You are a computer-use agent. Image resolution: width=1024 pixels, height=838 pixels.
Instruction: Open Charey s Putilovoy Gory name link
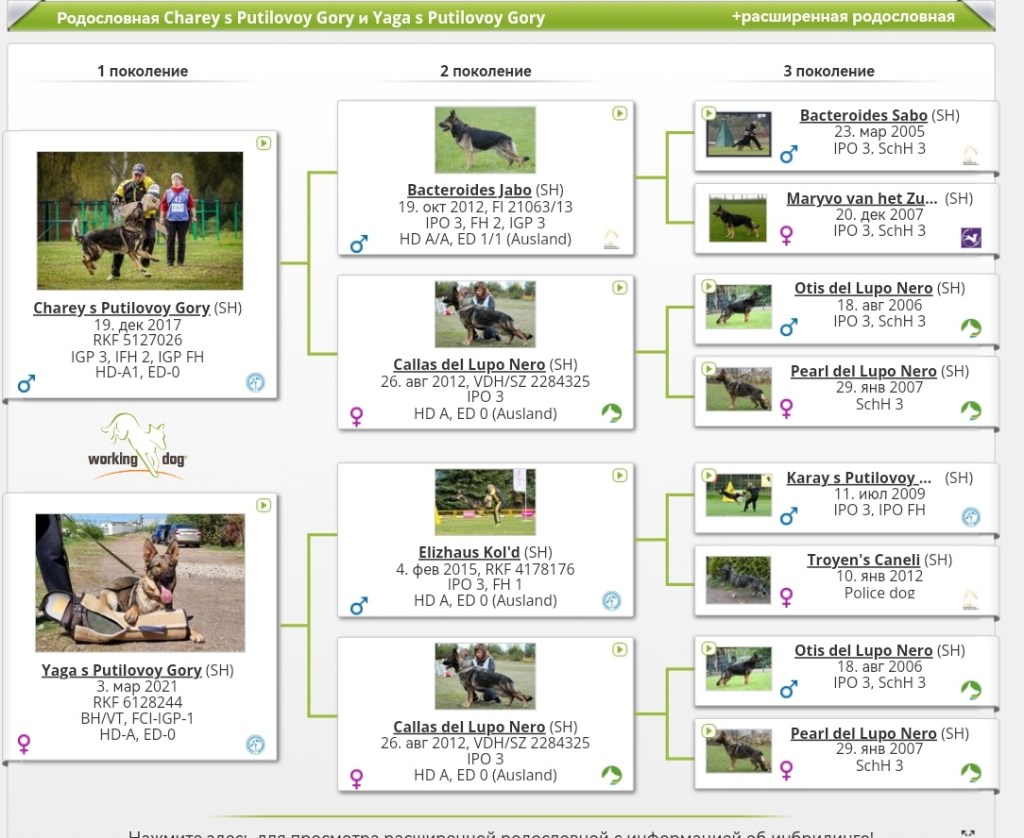(x=121, y=308)
